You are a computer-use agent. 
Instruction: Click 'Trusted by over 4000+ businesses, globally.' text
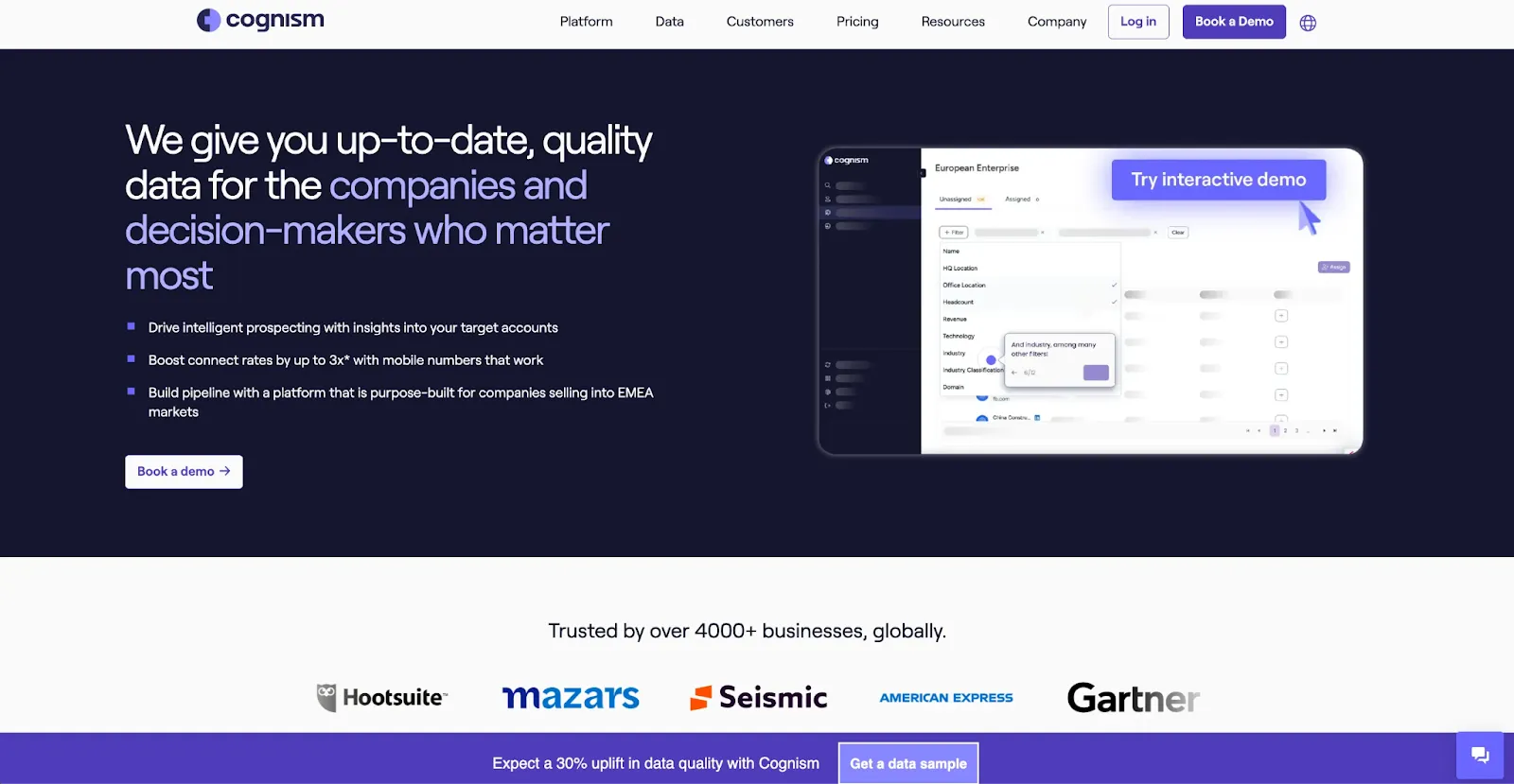[x=748, y=631]
